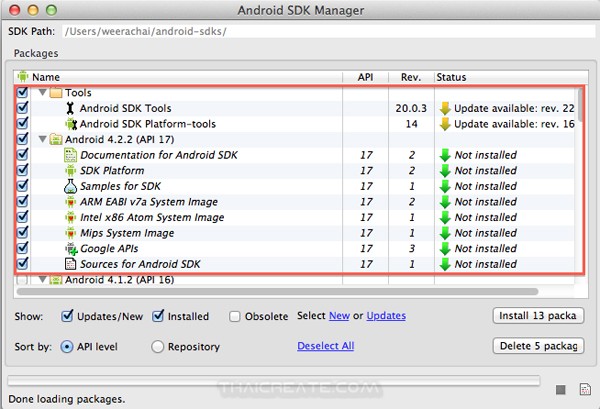Screen dimensions: 600x409
Task: Uncheck the Android 4.2.2 (API 17) checkbox
Action: 22,139
